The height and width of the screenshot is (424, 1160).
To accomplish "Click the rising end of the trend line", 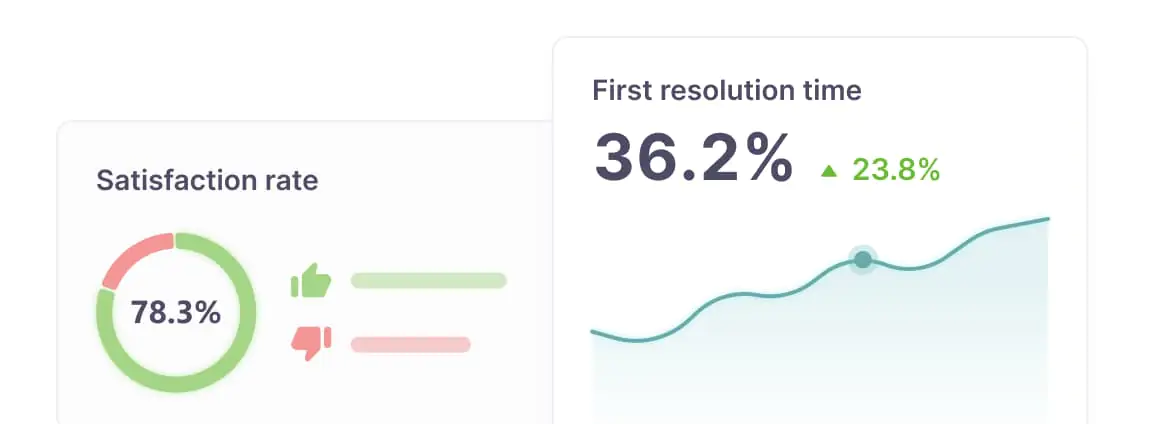I will point(1021,224).
